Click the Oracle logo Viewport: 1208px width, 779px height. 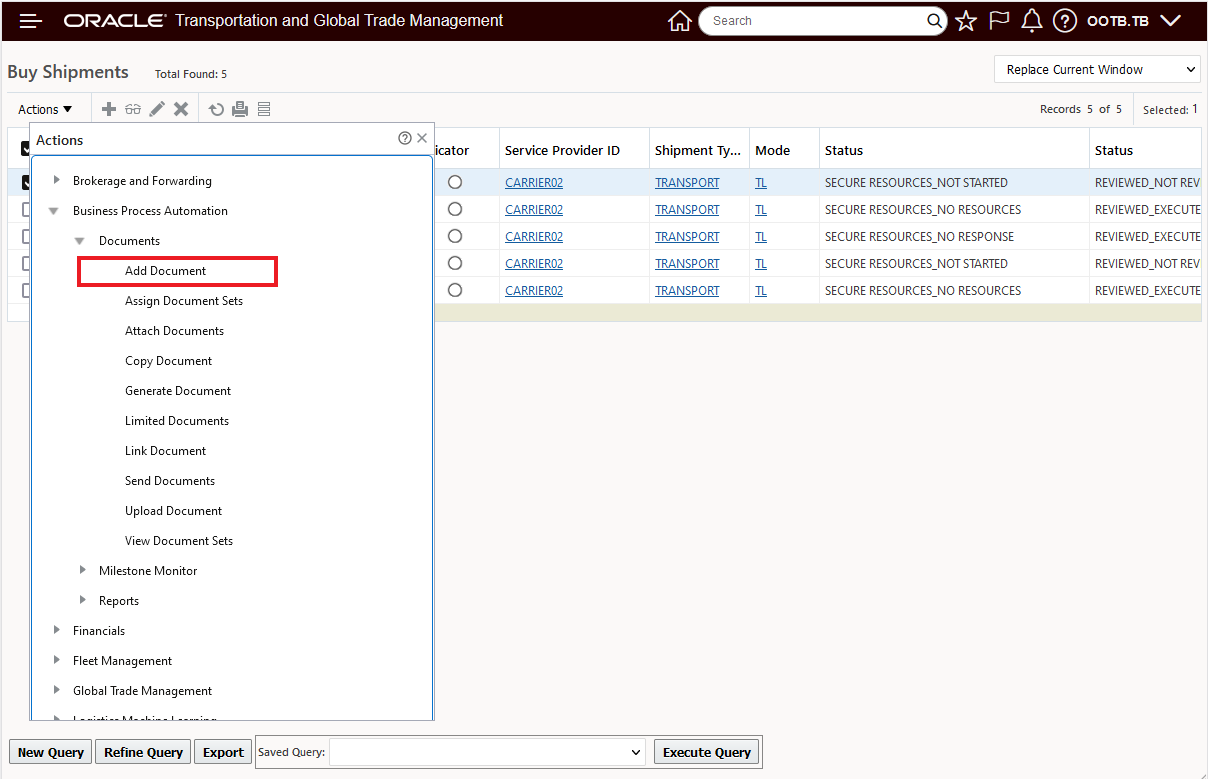click(114, 21)
